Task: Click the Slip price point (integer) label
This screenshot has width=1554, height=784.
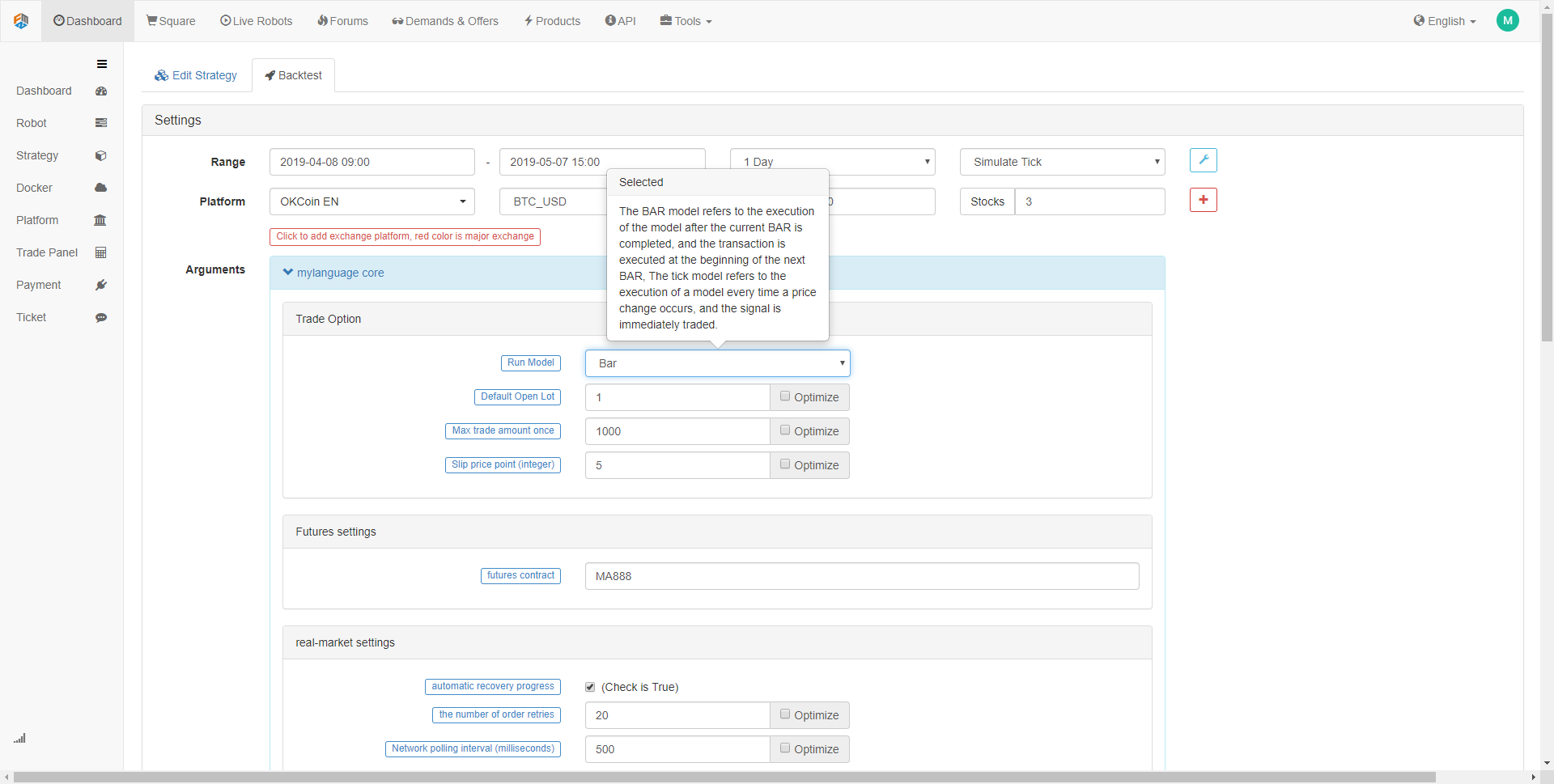Action: tap(503, 465)
